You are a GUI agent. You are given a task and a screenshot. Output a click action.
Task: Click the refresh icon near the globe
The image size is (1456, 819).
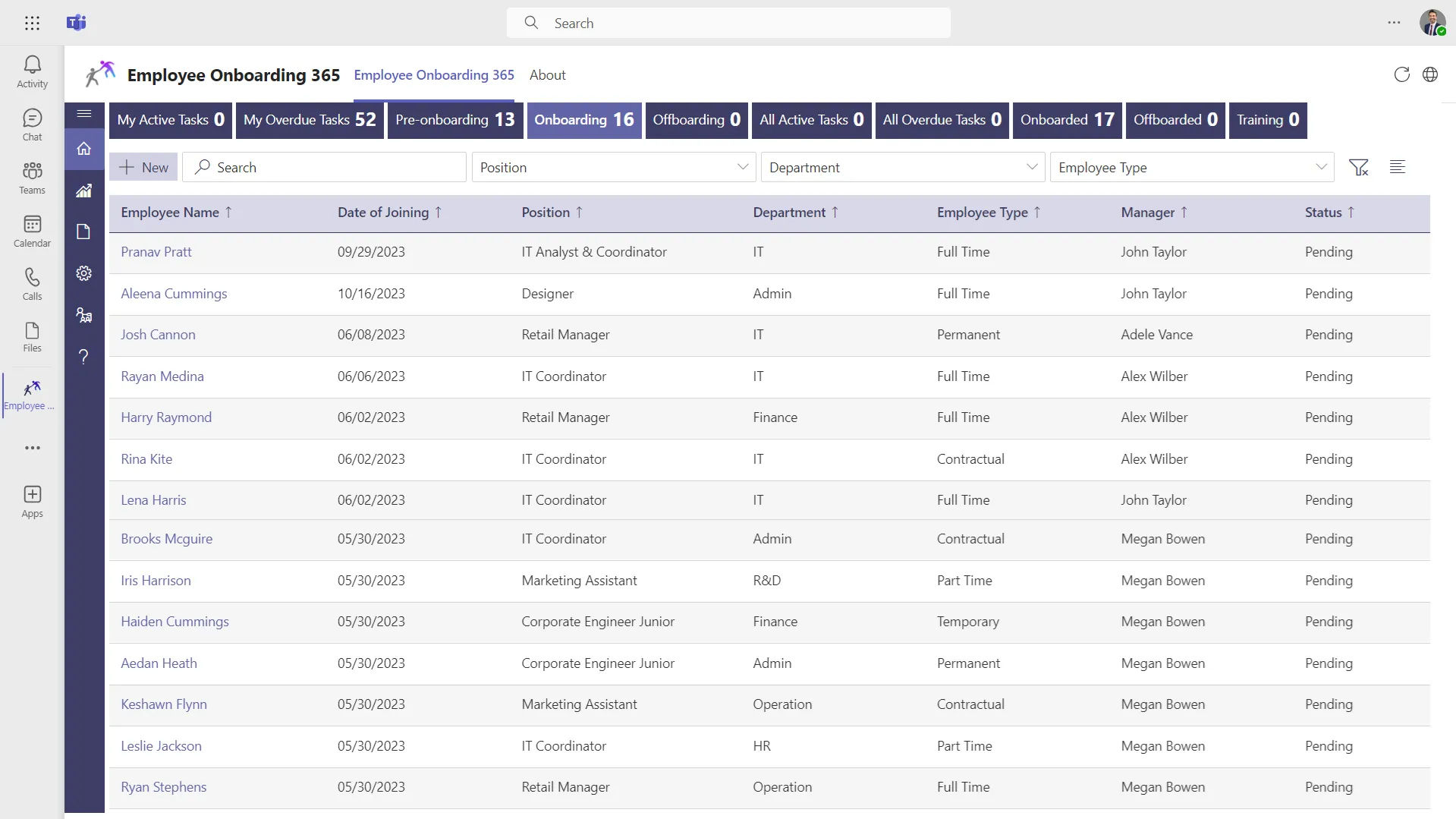pos(1401,74)
